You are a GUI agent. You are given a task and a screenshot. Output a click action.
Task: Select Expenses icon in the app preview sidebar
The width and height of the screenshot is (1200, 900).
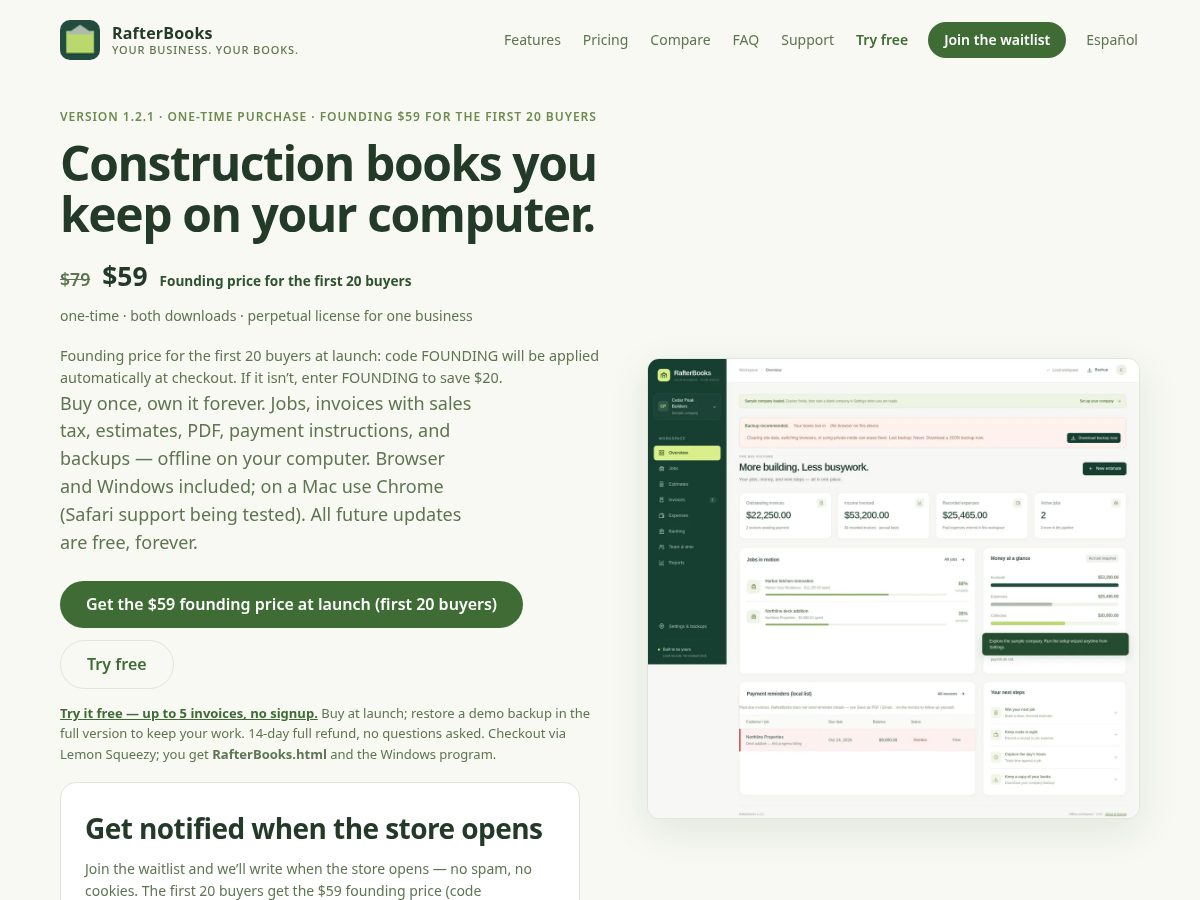point(662,515)
